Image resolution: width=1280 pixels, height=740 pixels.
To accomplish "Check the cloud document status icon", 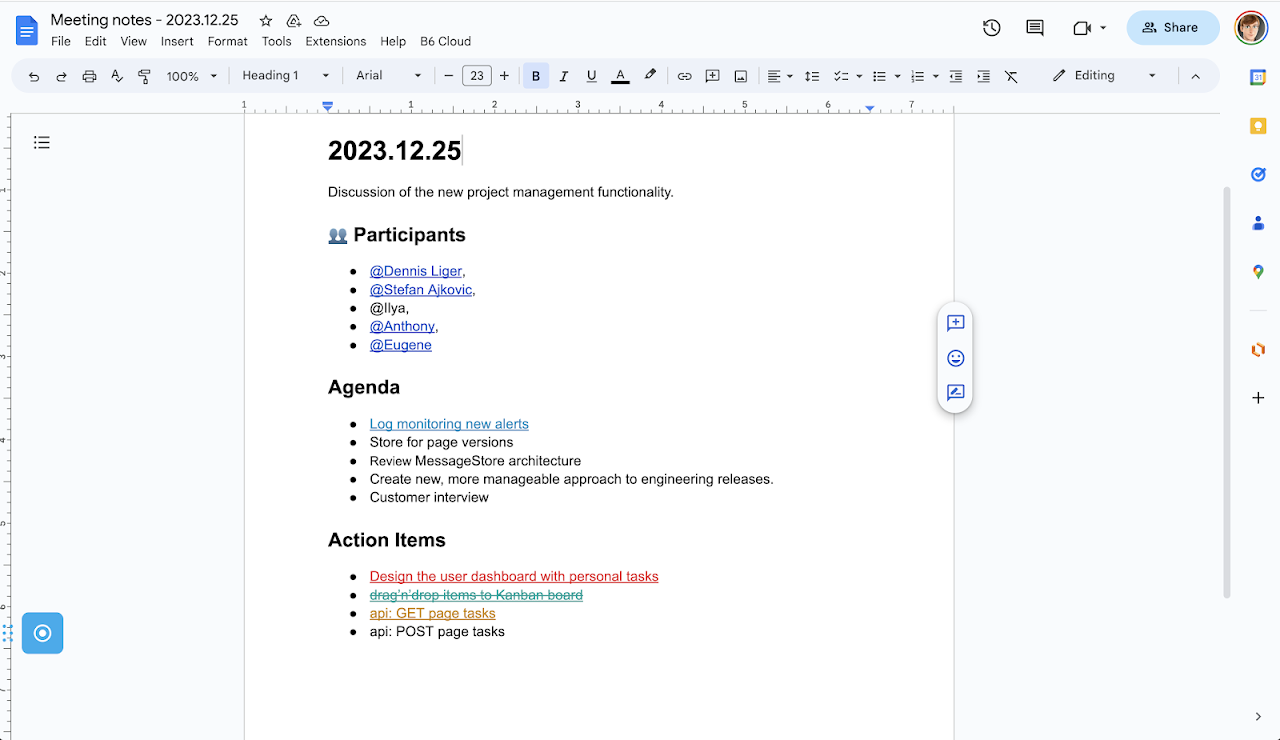I will pyautogui.click(x=321, y=21).
